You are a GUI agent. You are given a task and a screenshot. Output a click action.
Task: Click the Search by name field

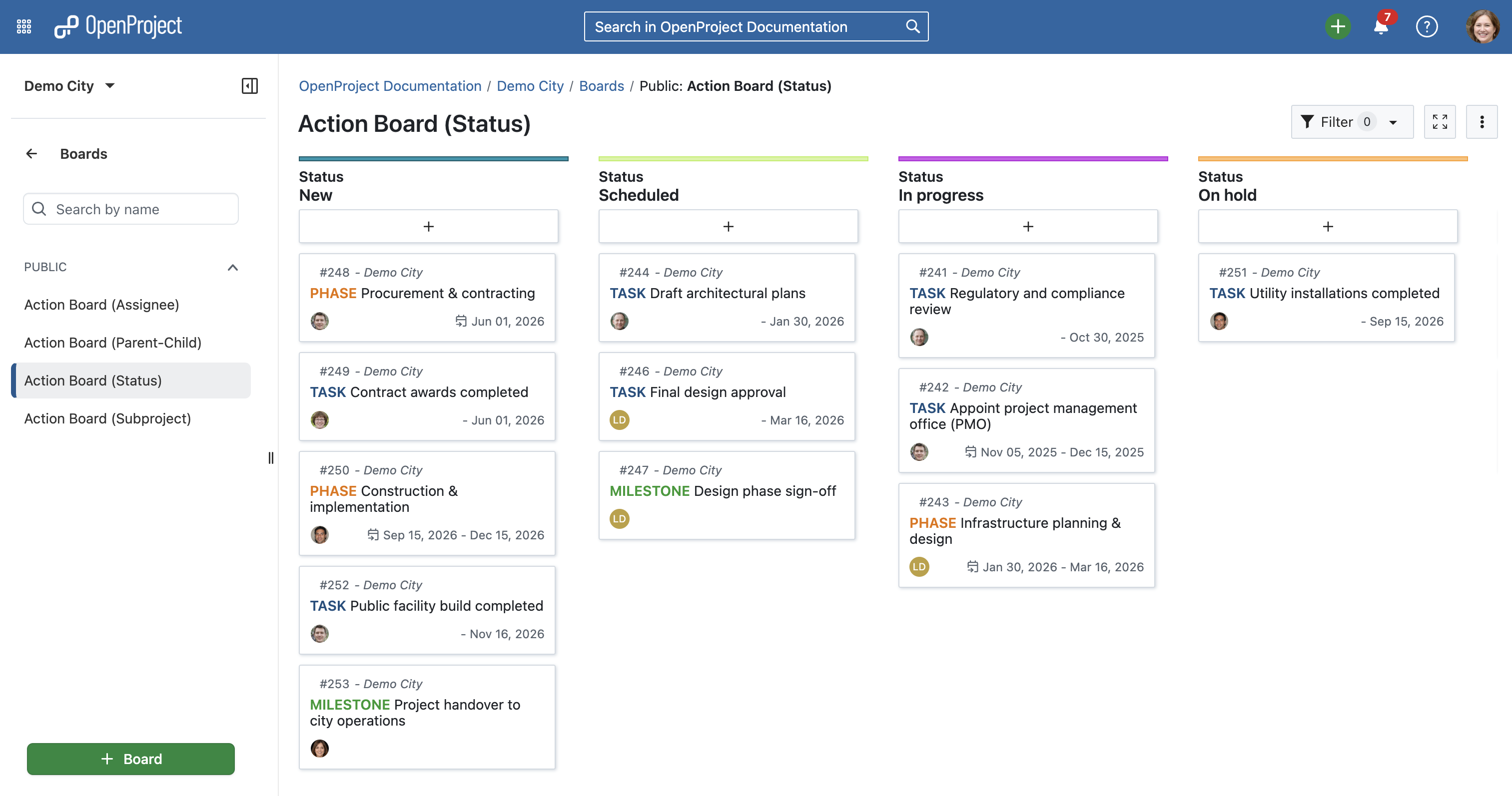coord(130,209)
